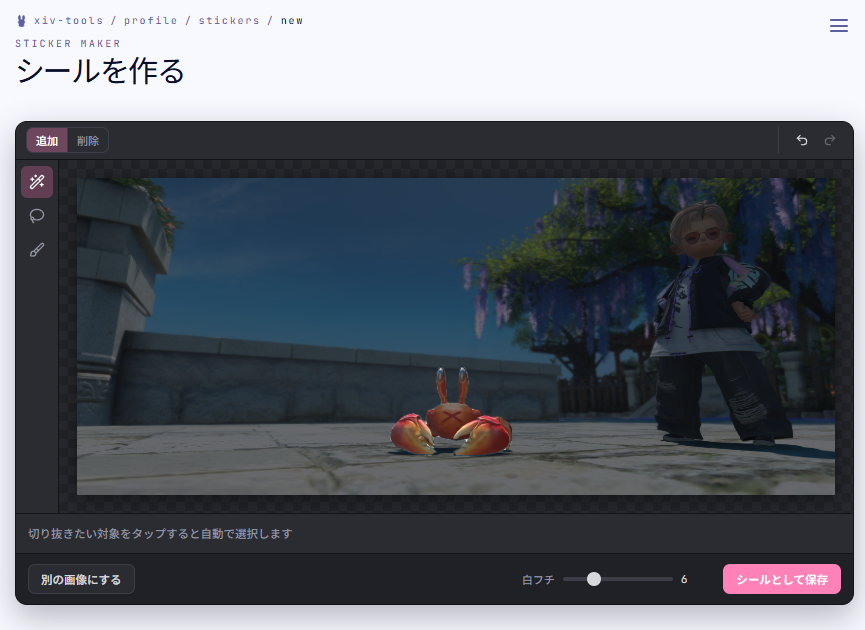Select the magic wand auto-select tool
865x630 pixels.
[37, 182]
